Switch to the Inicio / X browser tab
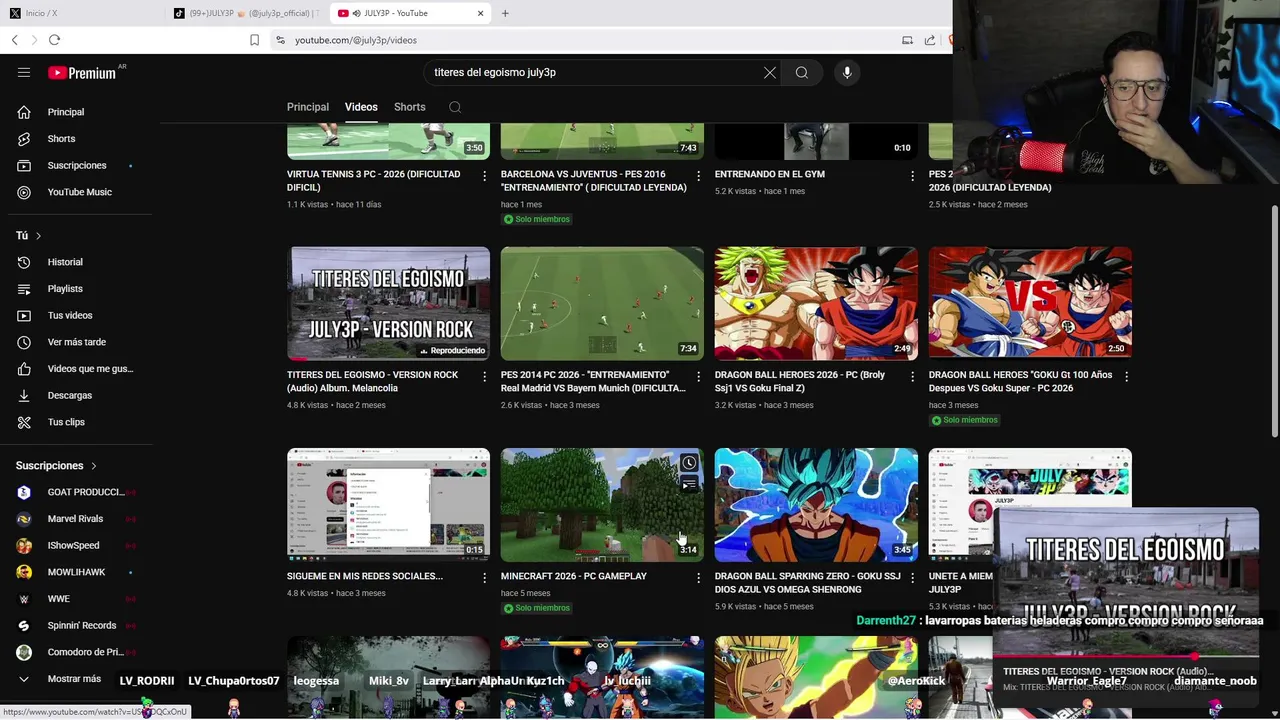The width and height of the screenshot is (1280, 720). click(x=80, y=13)
